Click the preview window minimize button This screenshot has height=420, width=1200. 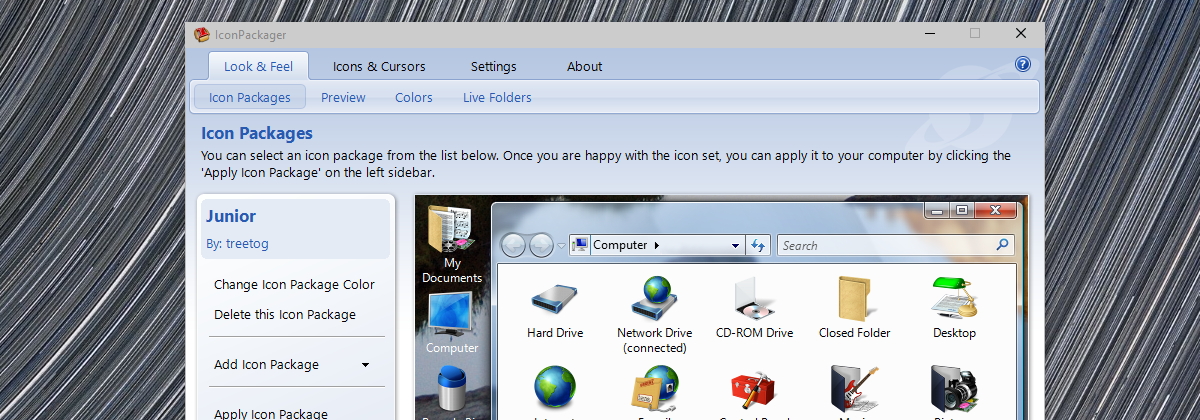(x=935, y=210)
